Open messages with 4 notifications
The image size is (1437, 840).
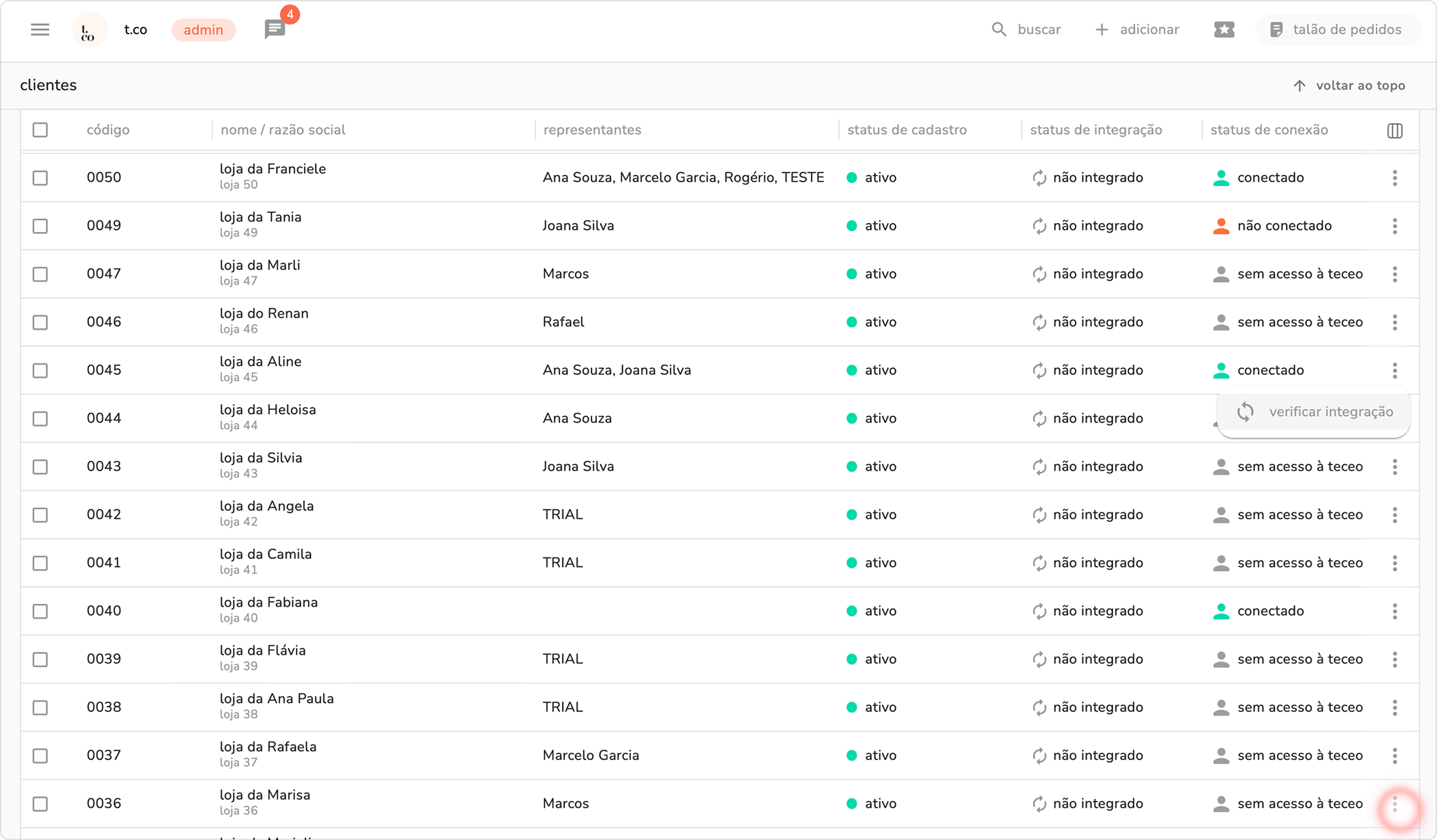275,29
